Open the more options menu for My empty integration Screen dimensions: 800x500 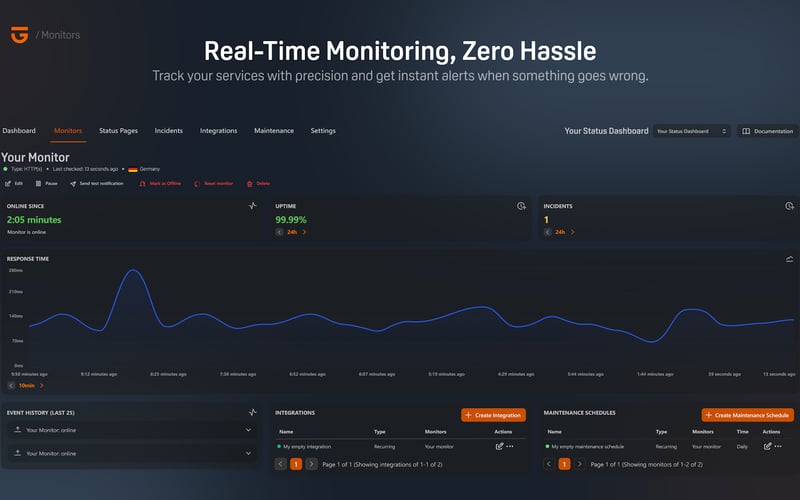[x=510, y=446]
